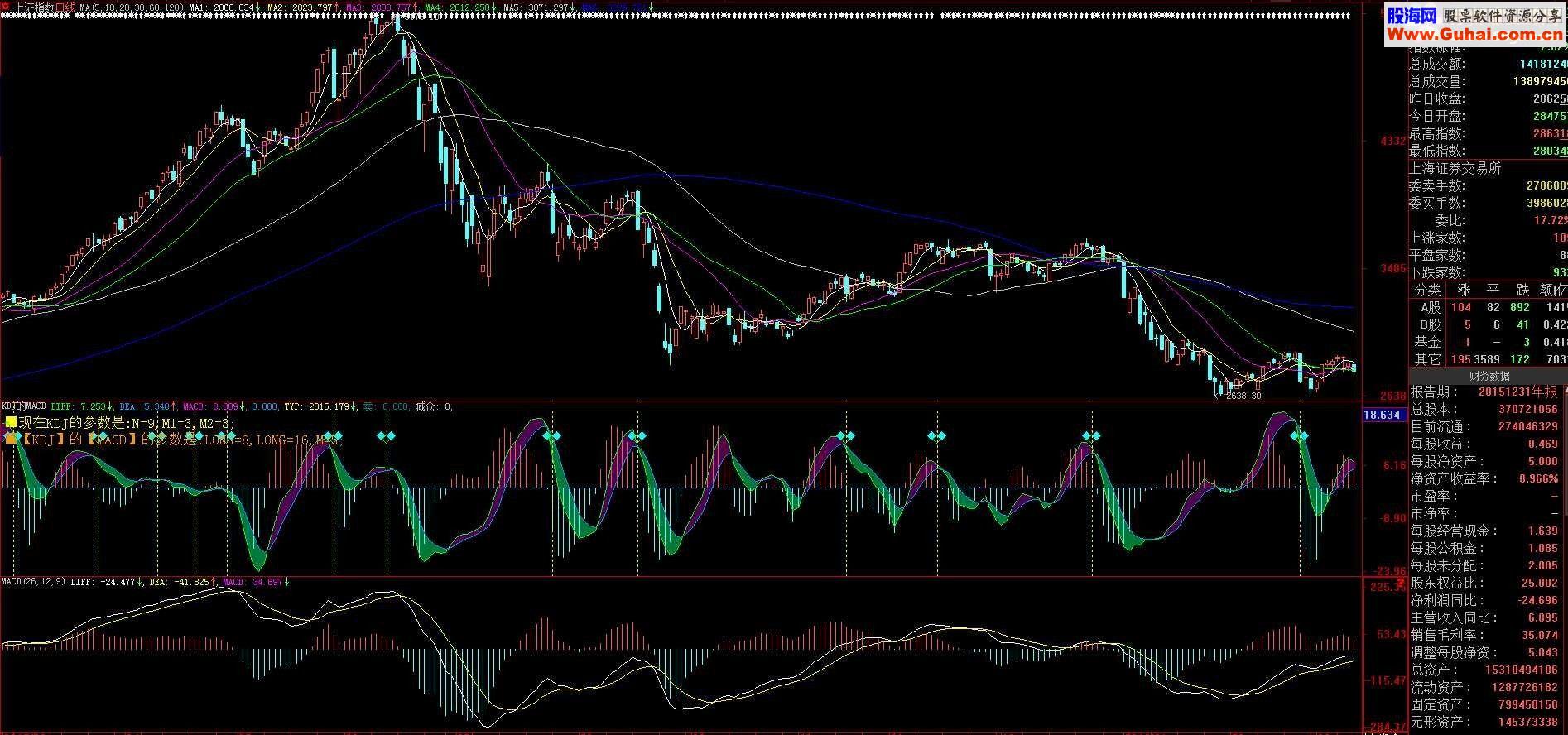Click the 平盘家数 row

(1489, 255)
